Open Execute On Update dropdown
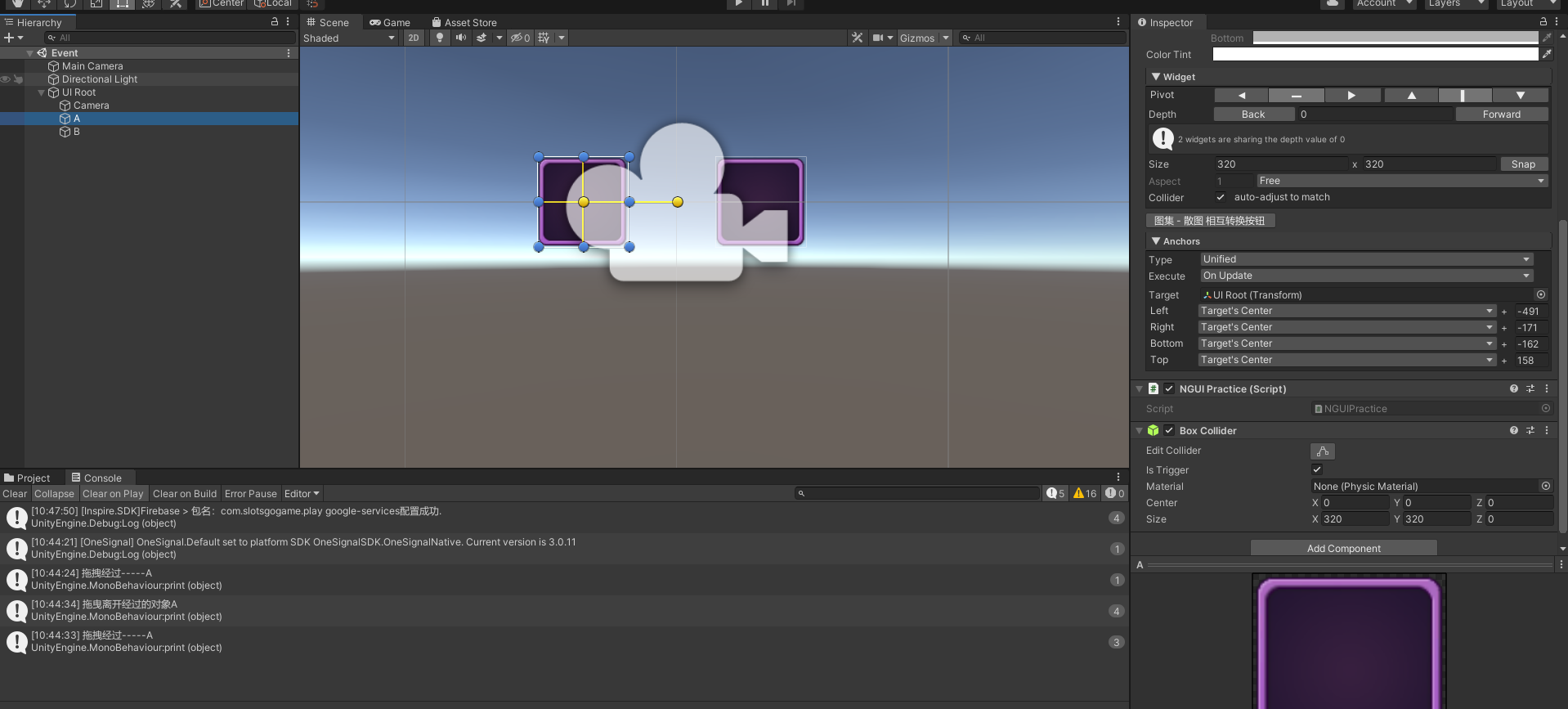Viewport: 1568px width, 709px height. click(x=1366, y=276)
